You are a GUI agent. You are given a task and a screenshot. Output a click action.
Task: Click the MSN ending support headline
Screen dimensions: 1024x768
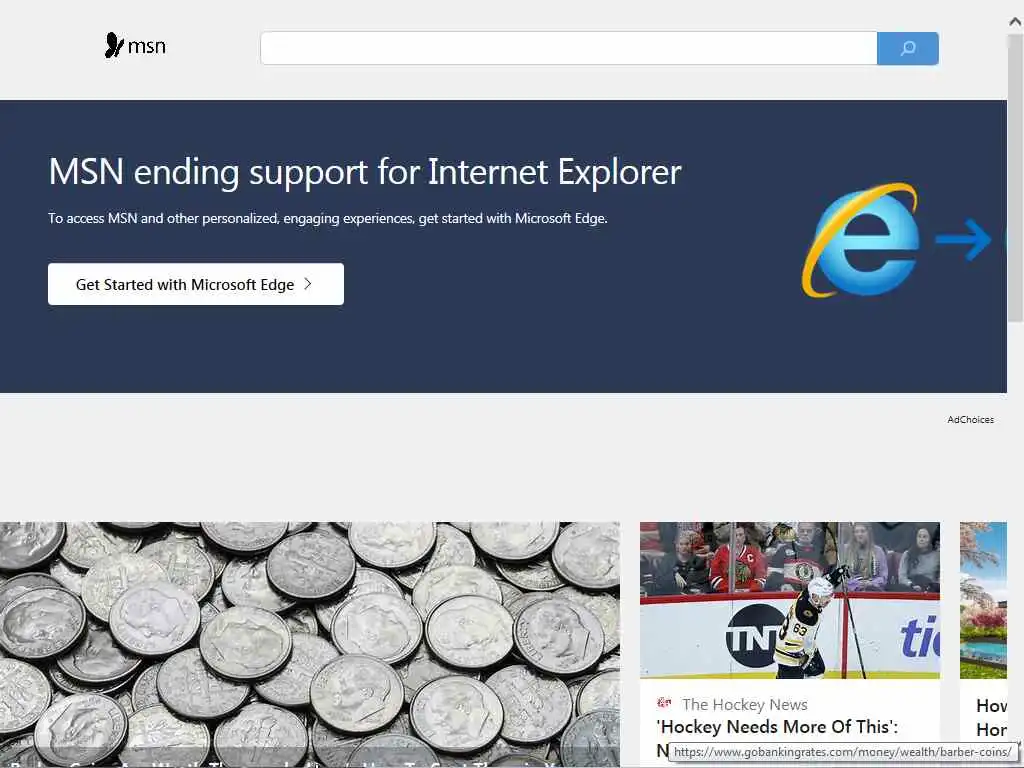click(364, 172)
